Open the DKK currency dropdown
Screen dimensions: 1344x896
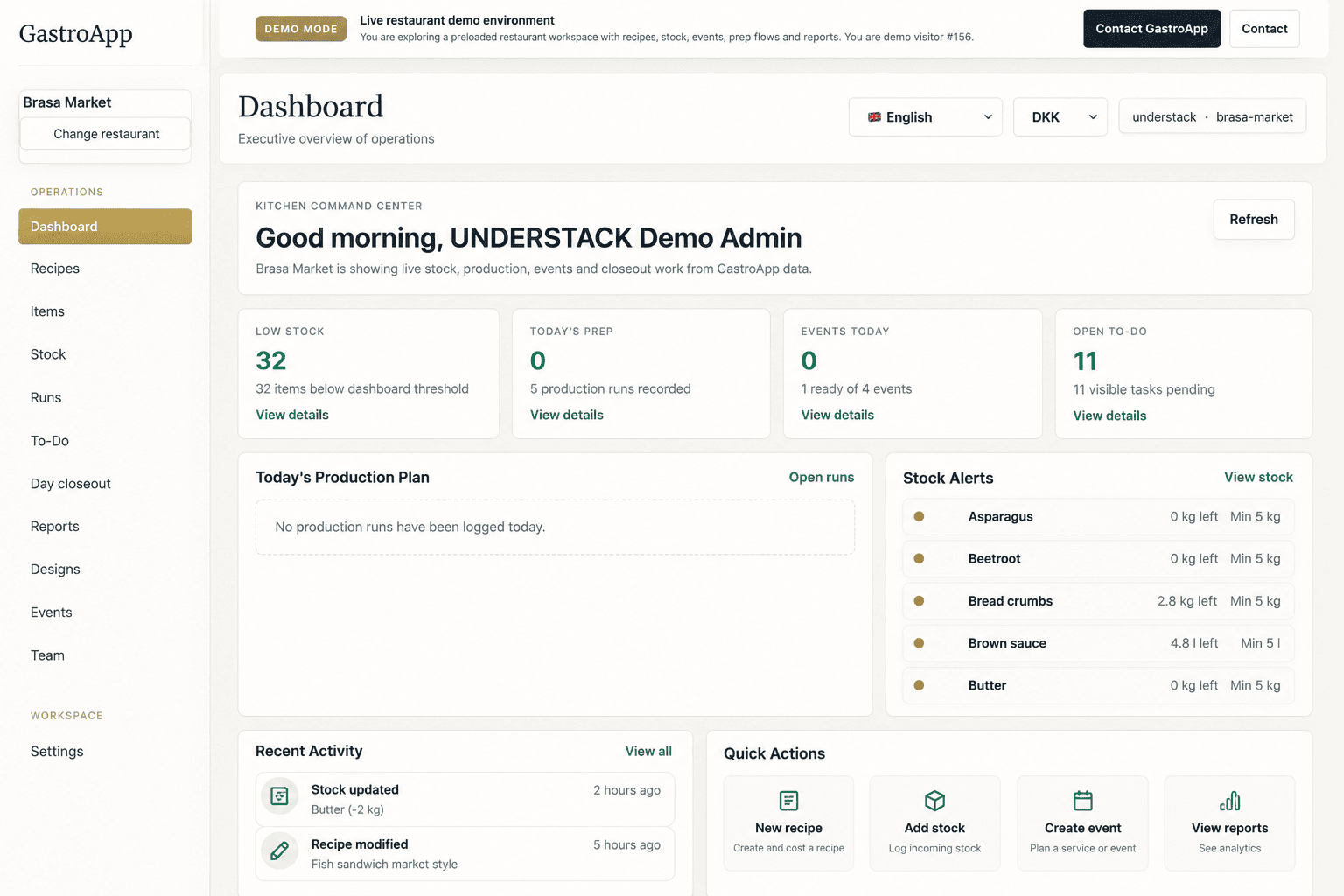pos(1060,117)
